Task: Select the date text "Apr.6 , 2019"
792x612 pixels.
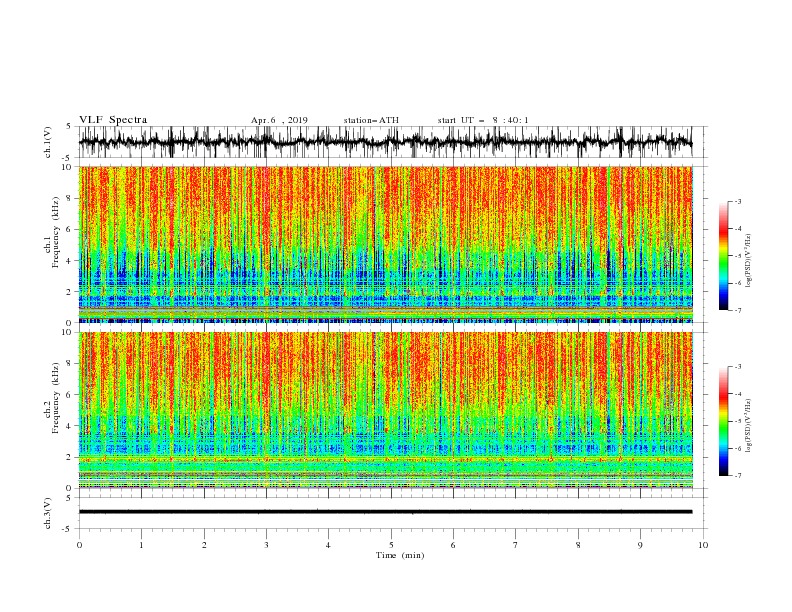Action: pyautogui.click(x=279, y=120)
